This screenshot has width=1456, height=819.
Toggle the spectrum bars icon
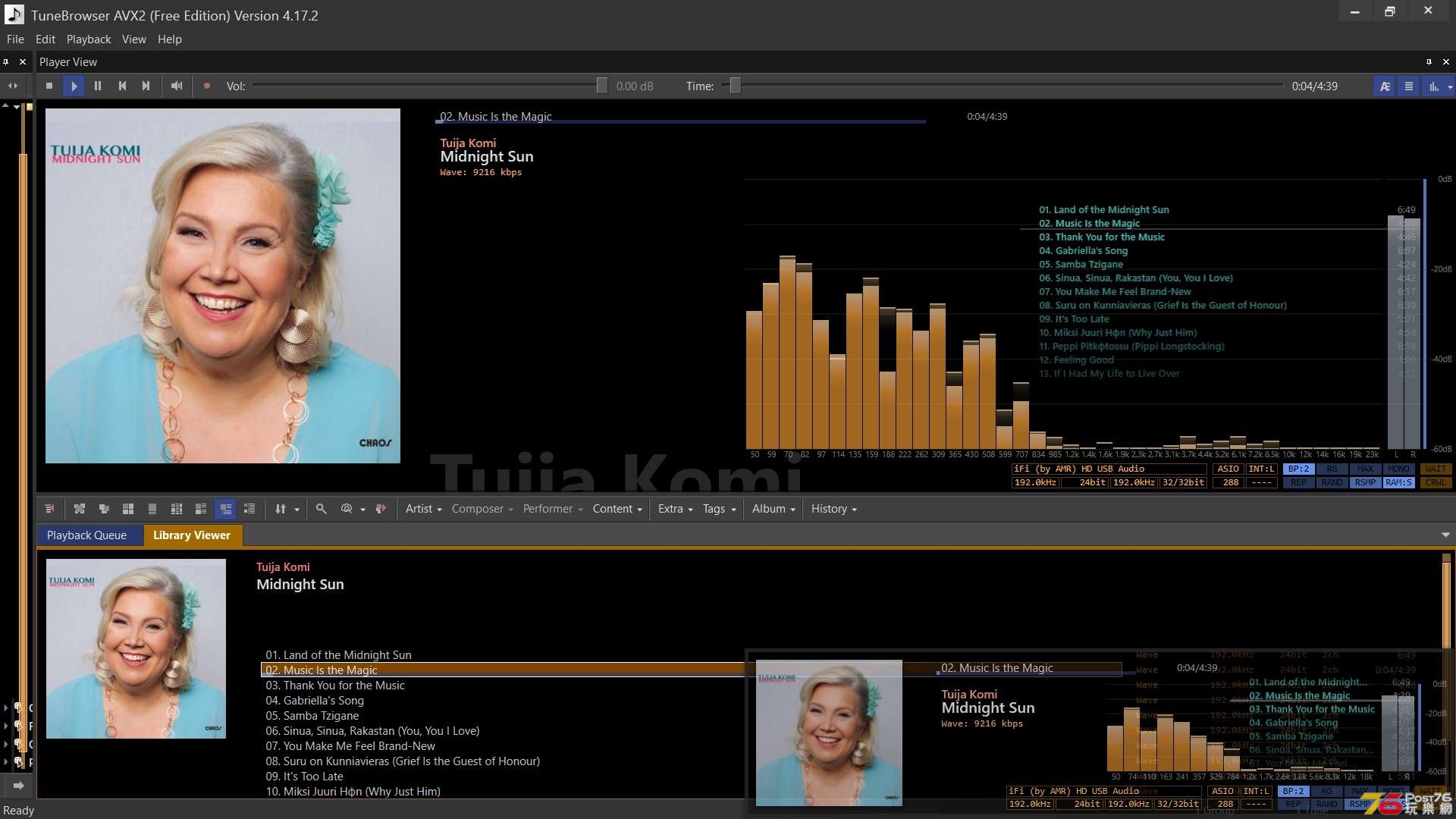[1433, 86]
